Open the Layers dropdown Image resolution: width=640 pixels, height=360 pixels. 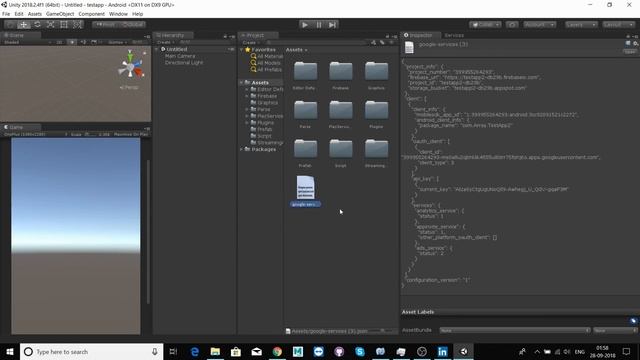[x=581, y=24]
